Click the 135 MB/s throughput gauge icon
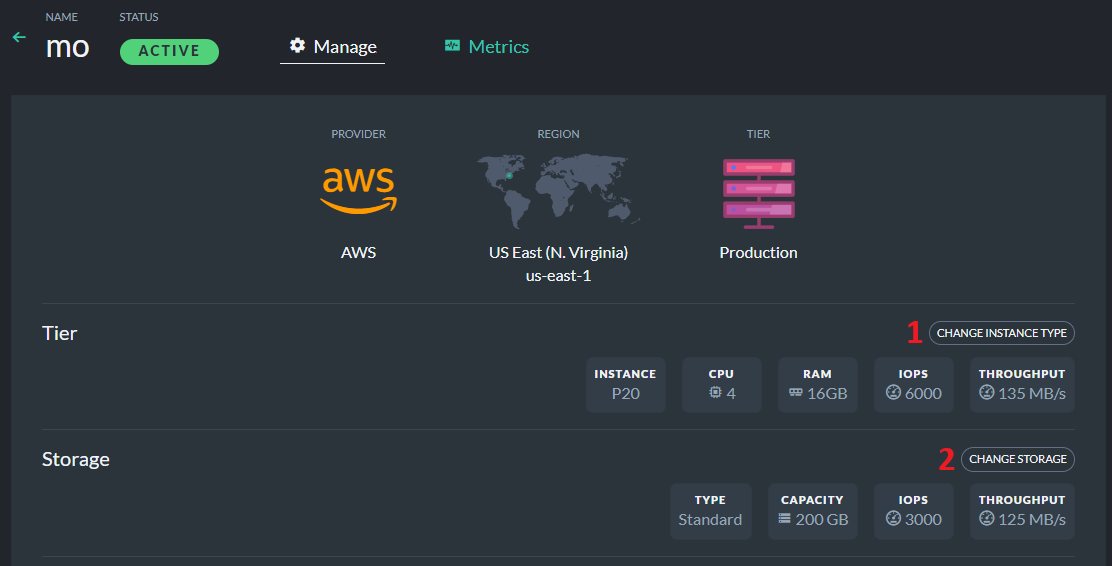 [986, 392]
